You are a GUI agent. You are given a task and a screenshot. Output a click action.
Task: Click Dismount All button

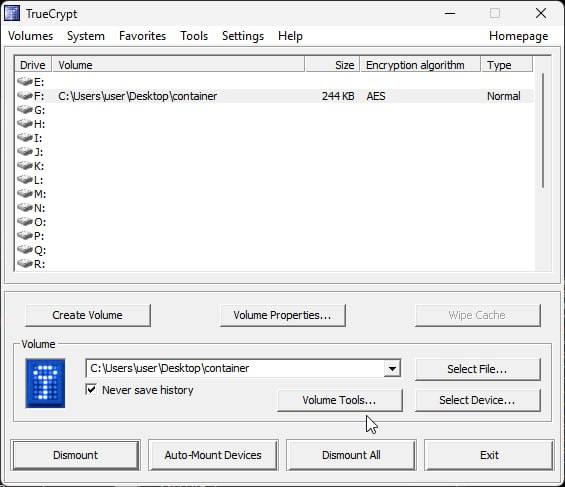(x=351, y=455)
